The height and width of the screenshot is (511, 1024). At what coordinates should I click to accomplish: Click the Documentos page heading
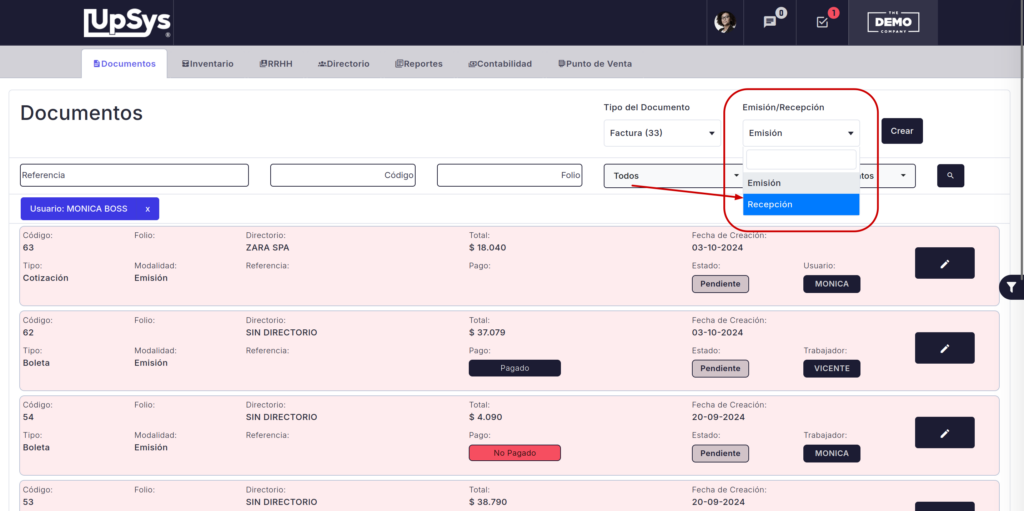pyautogui.click(x=82, y=113)
